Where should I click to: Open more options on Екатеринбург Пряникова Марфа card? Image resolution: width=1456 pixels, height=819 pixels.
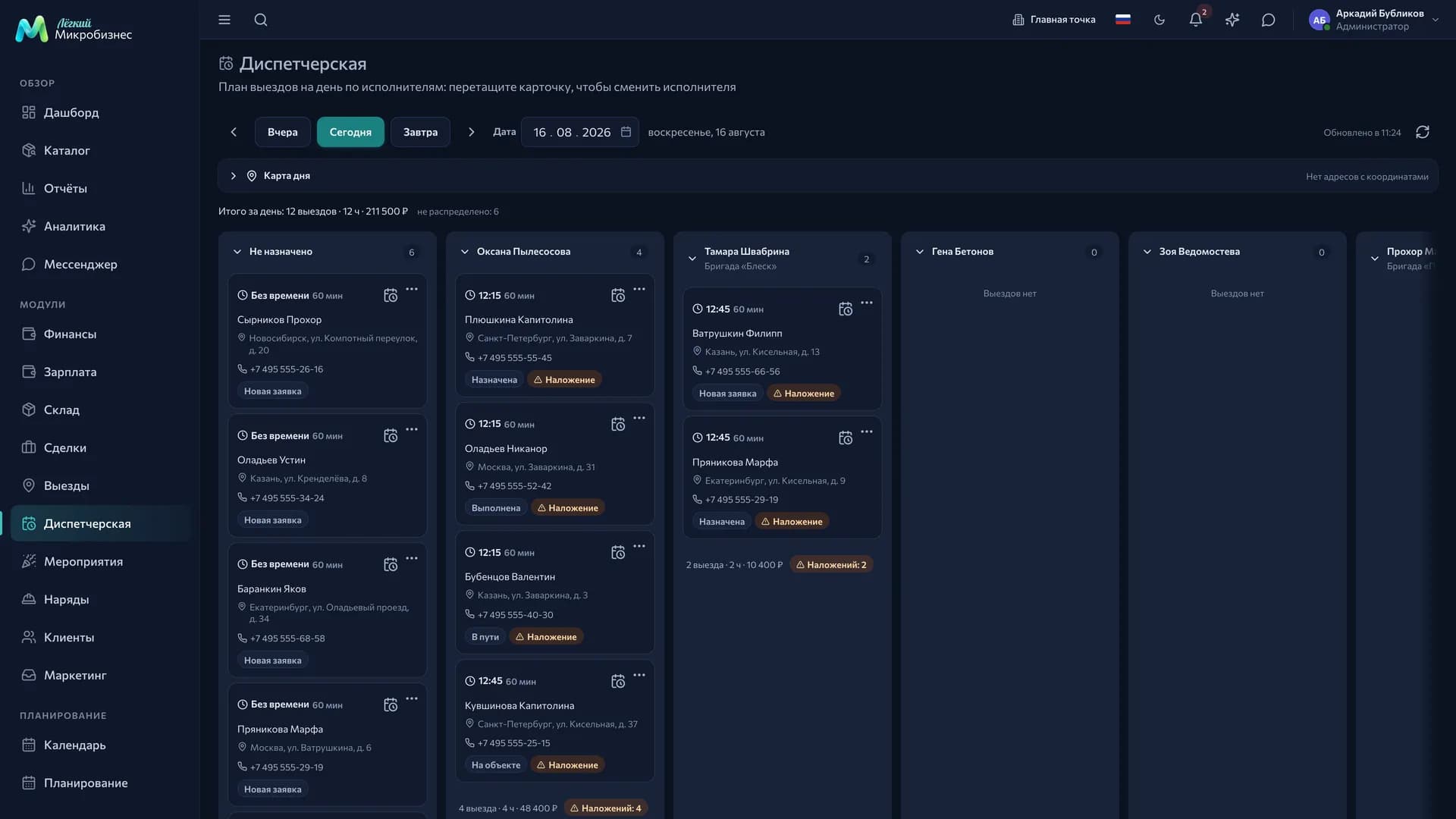(x=867, y=431)
